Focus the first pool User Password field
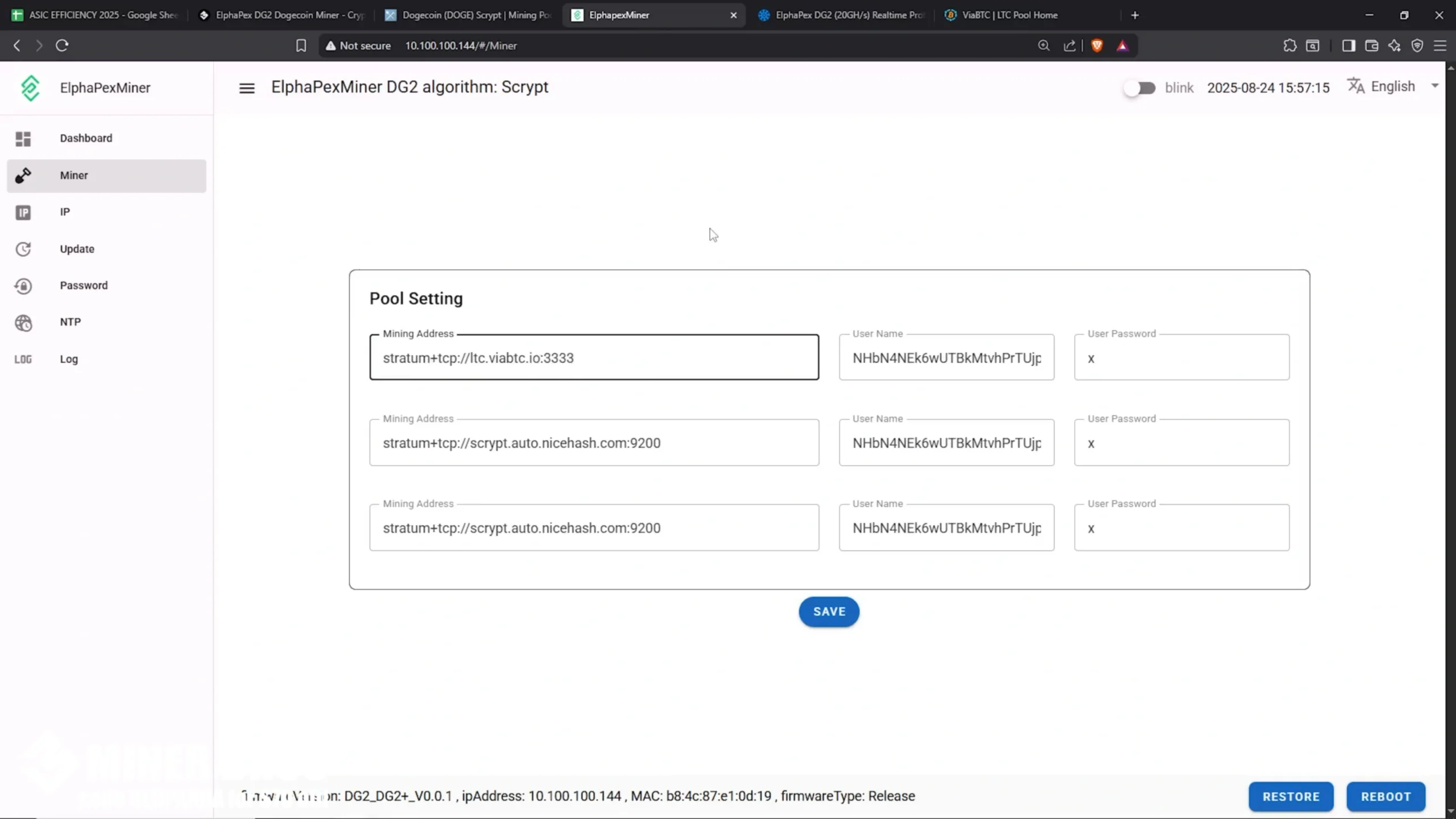The image size is (1456, 819). click(1182, 358)
